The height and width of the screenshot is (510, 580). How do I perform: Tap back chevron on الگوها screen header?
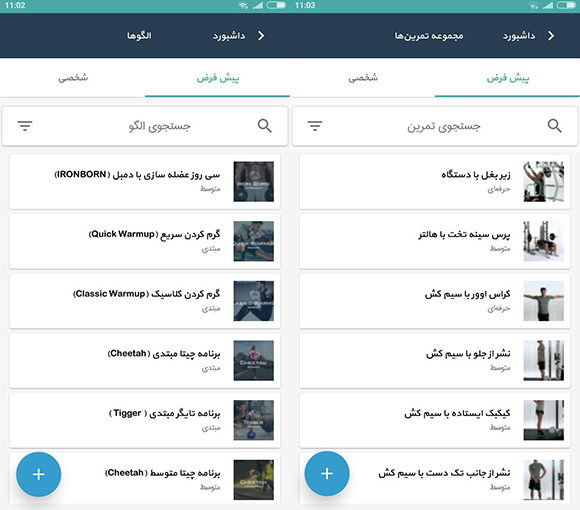[261, 36]
